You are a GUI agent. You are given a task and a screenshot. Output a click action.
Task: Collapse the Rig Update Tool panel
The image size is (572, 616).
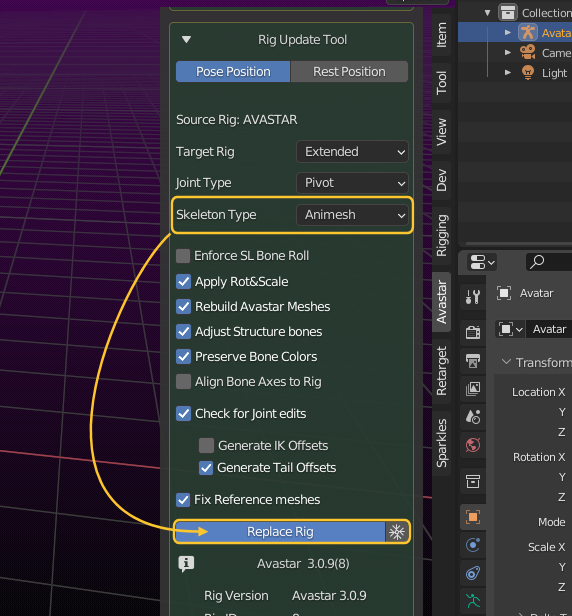pos(186,40)
